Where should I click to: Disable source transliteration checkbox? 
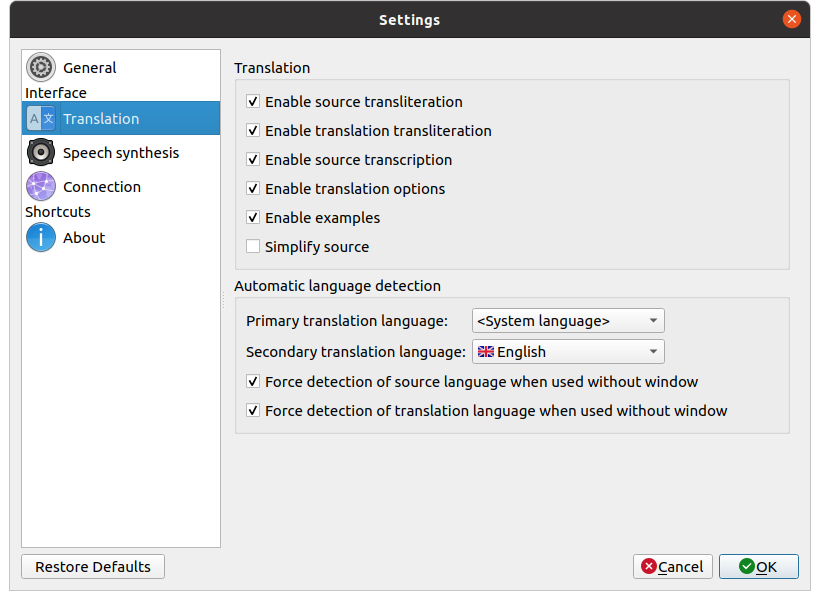point(254,102)
